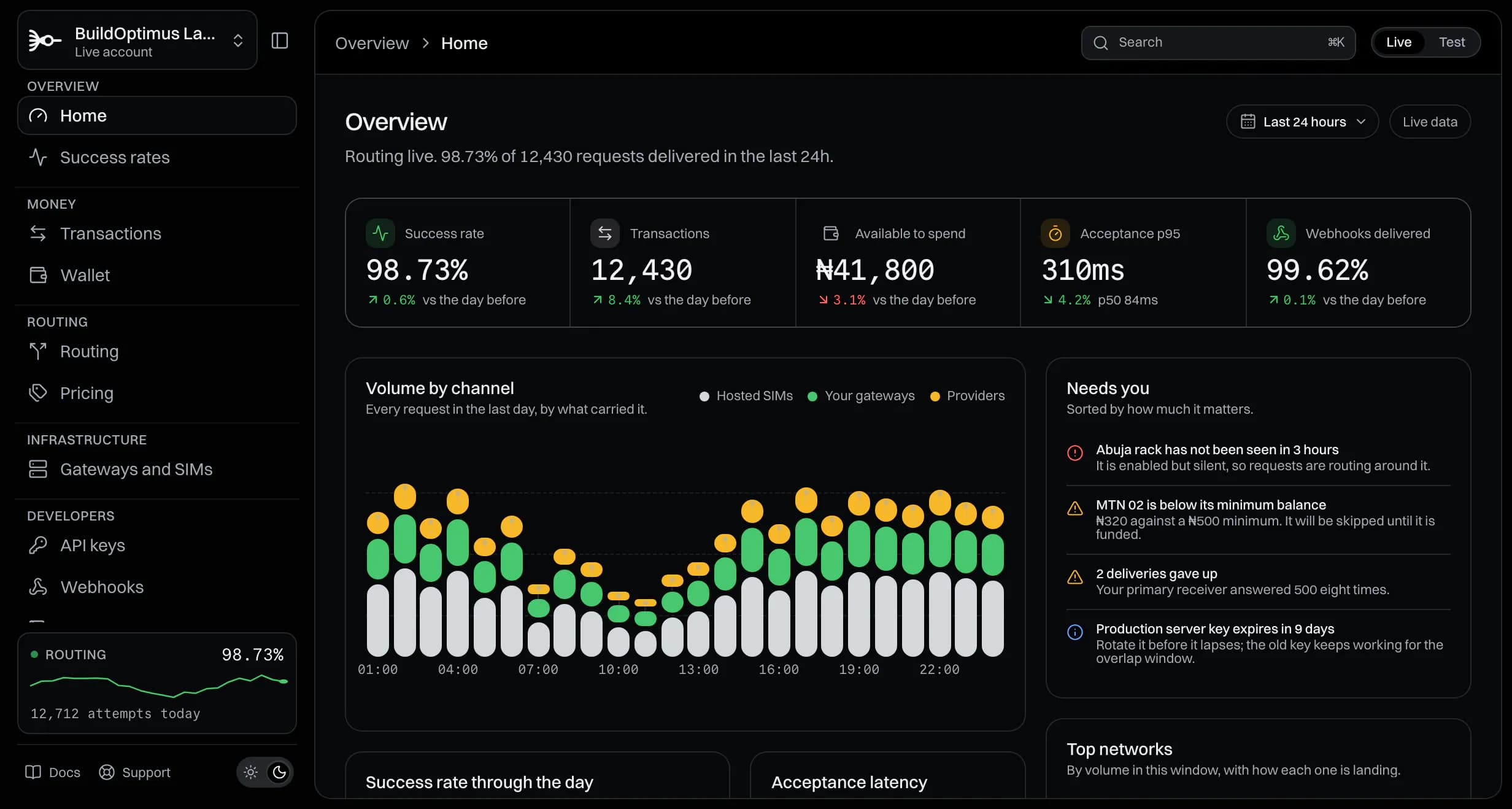Switch to Test mode

click(x=1452, y=42)
